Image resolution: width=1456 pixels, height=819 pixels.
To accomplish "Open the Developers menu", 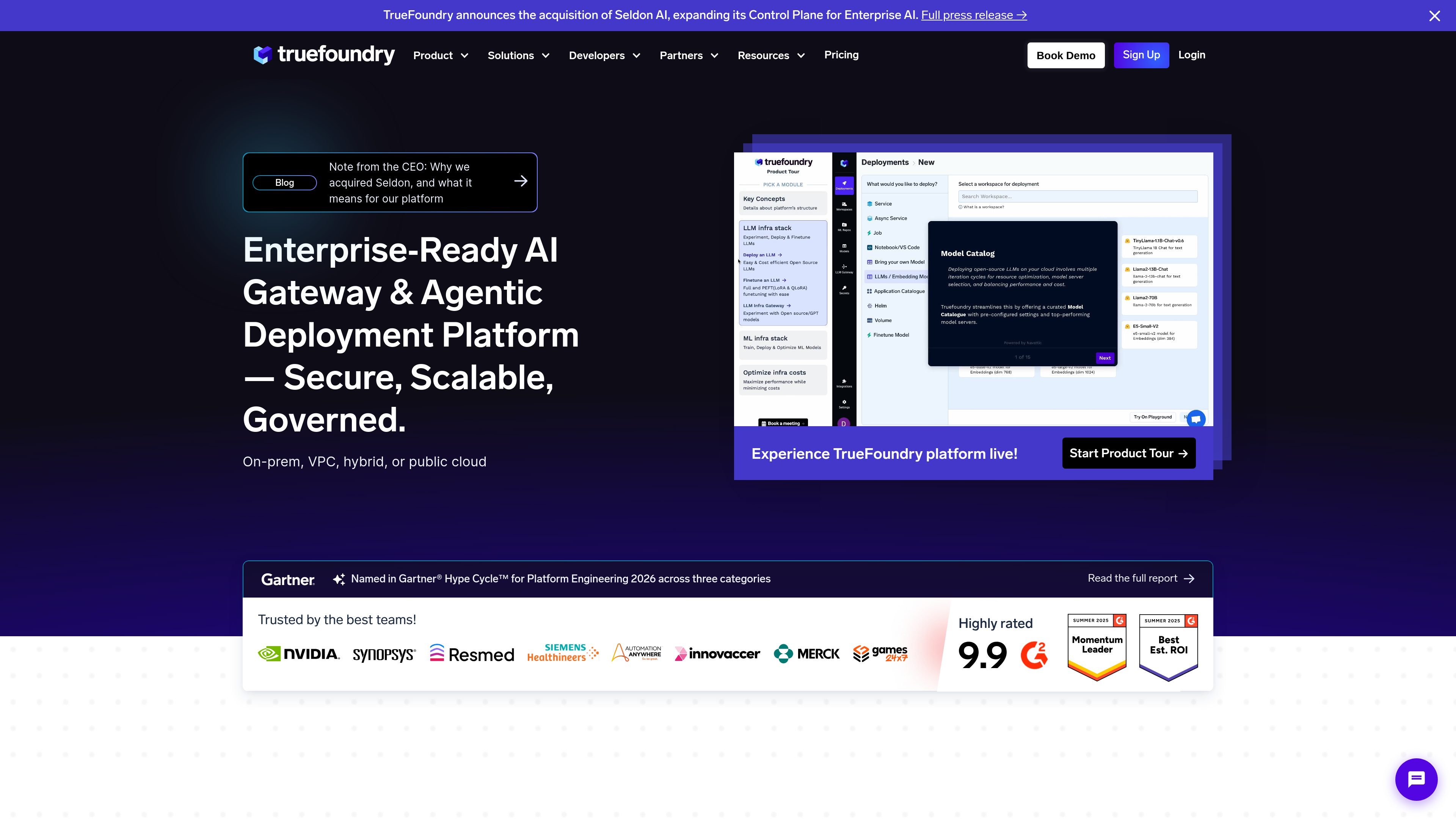I will (604, 55).
